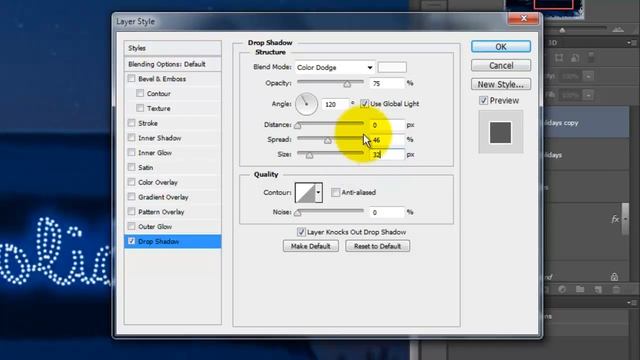Click the shape layer filter icon
The image size is (640, 360).
[x=559, y=58]
